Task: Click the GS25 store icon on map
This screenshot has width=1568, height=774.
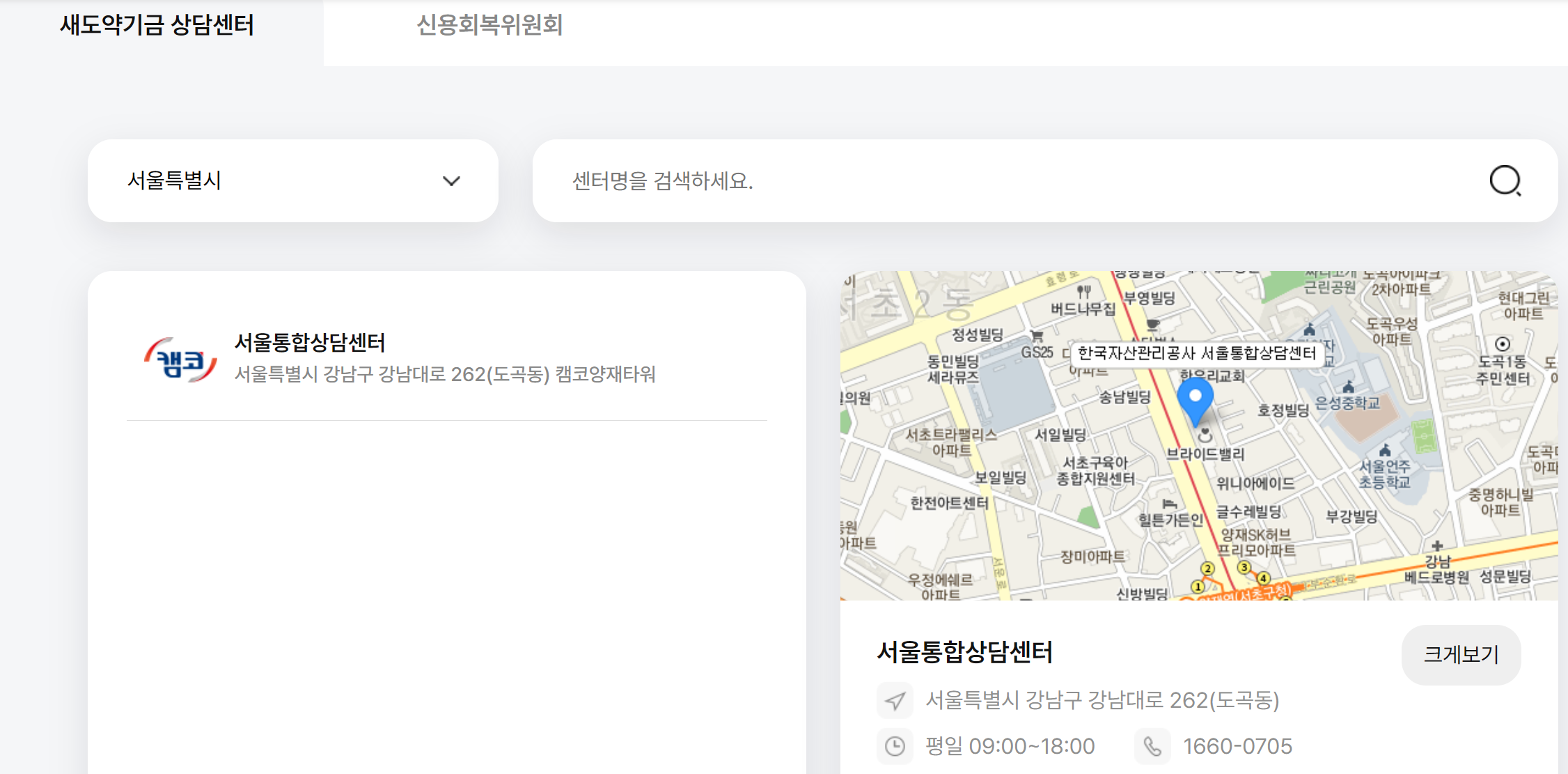Action: point(1037,336)
